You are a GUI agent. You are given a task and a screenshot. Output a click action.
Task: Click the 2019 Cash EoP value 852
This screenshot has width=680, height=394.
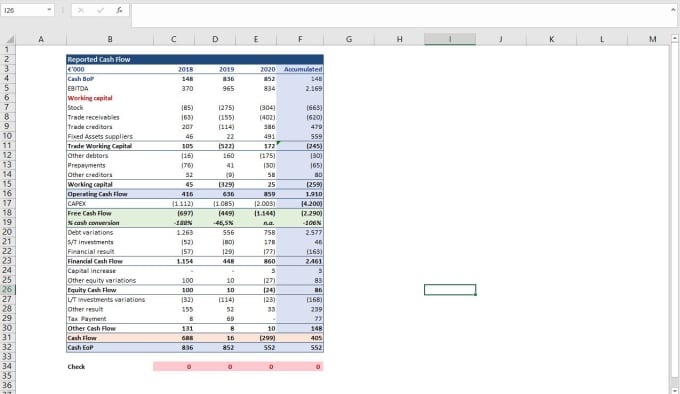point(215,347)
